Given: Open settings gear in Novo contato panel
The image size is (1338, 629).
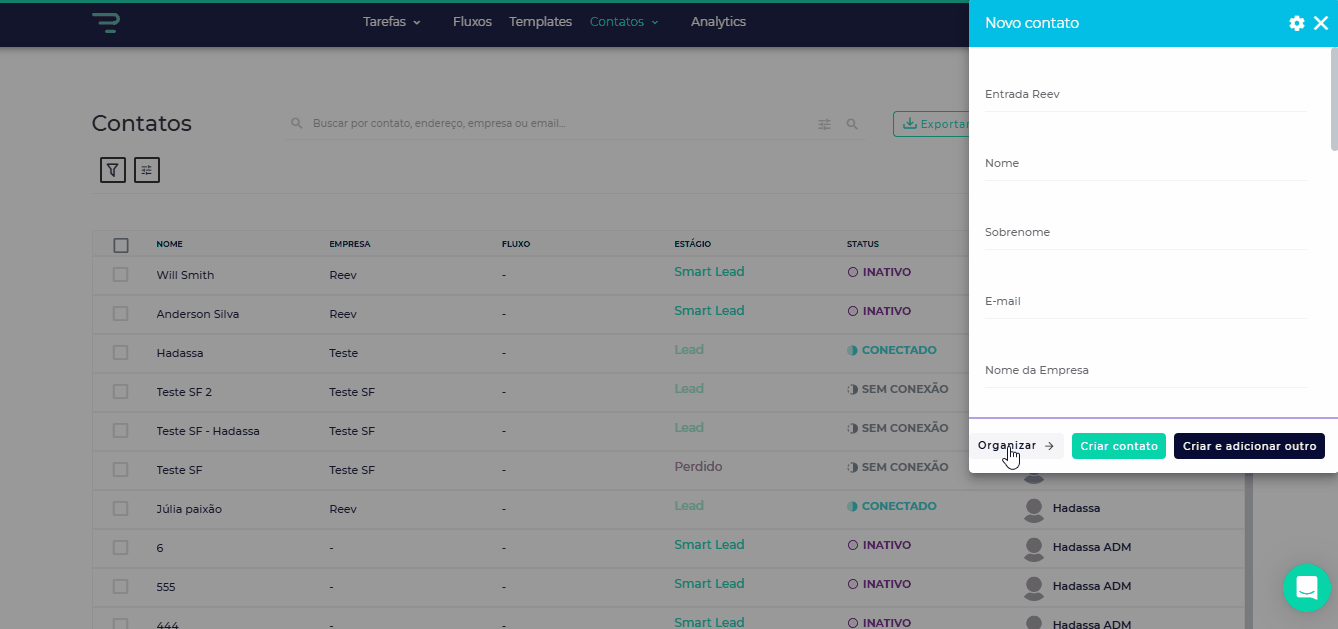Looking at the screenshot, I should coord(1297,23).
